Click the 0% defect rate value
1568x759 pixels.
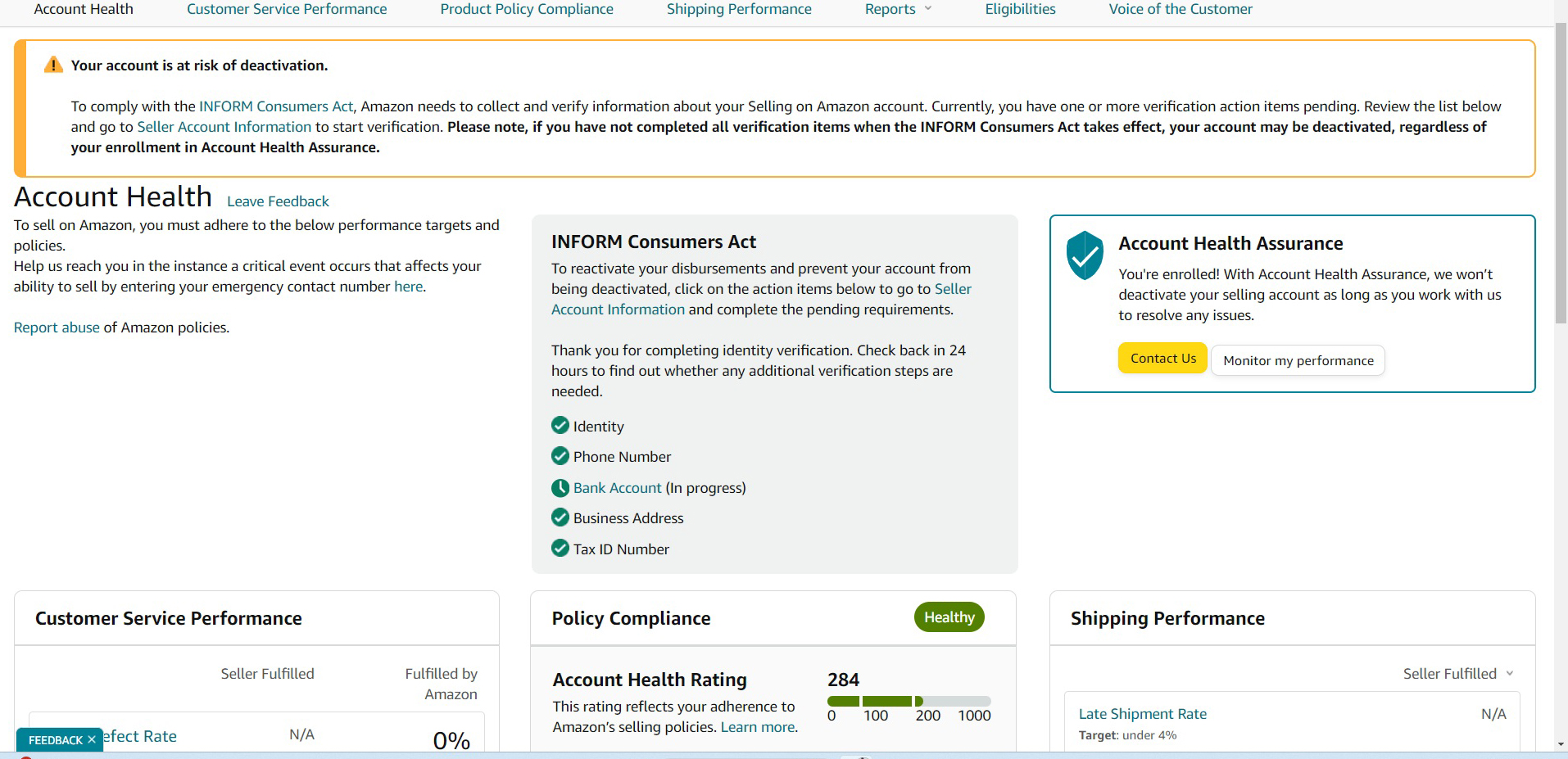[451, 740]
